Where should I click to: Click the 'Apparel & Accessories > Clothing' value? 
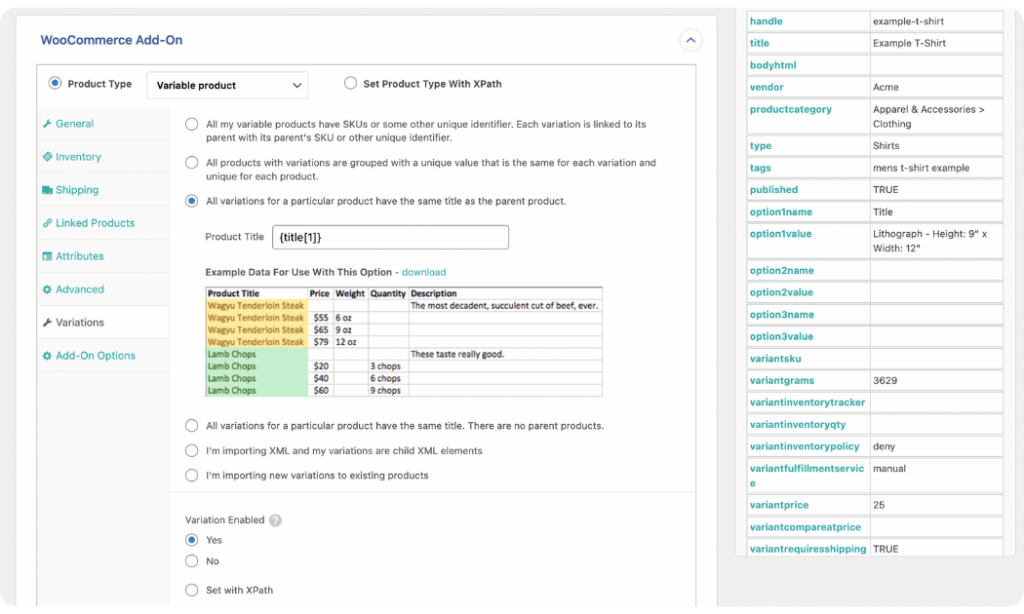(929, 116)
